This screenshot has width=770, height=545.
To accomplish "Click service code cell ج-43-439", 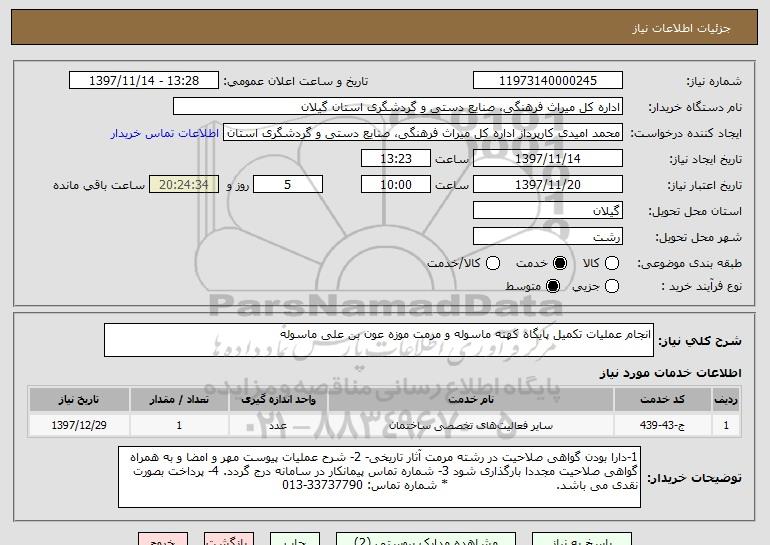I will [662, 425].
